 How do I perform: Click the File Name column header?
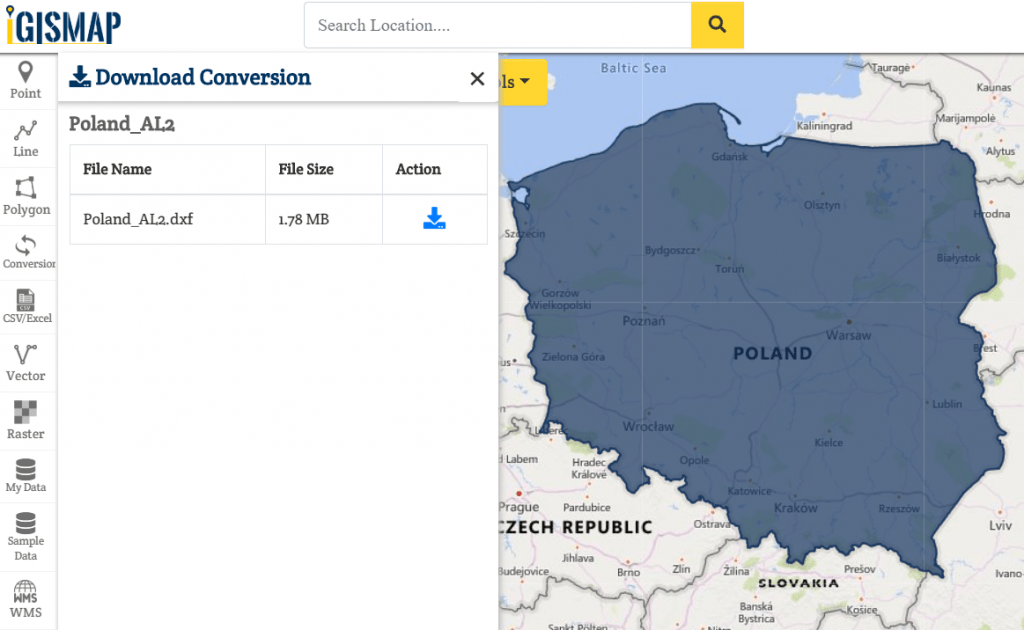(x=117, y=169)
